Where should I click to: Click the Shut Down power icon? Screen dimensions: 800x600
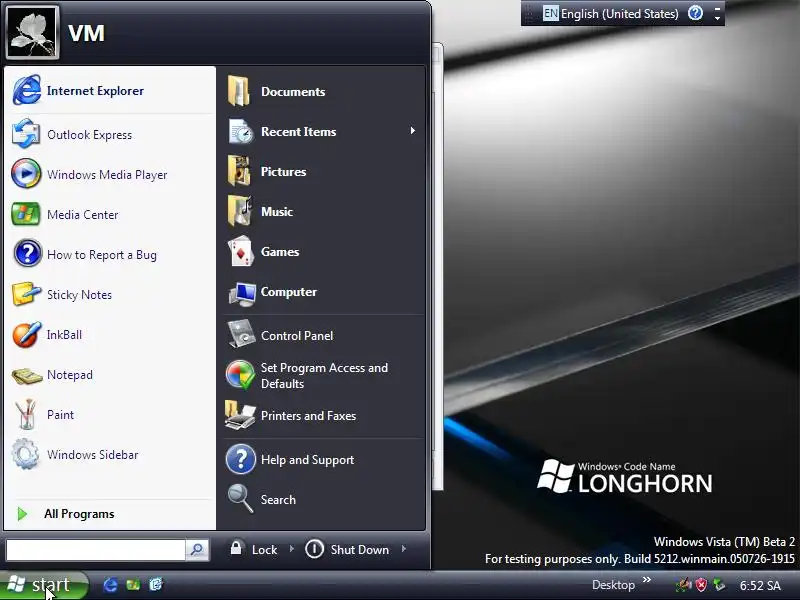314,549
